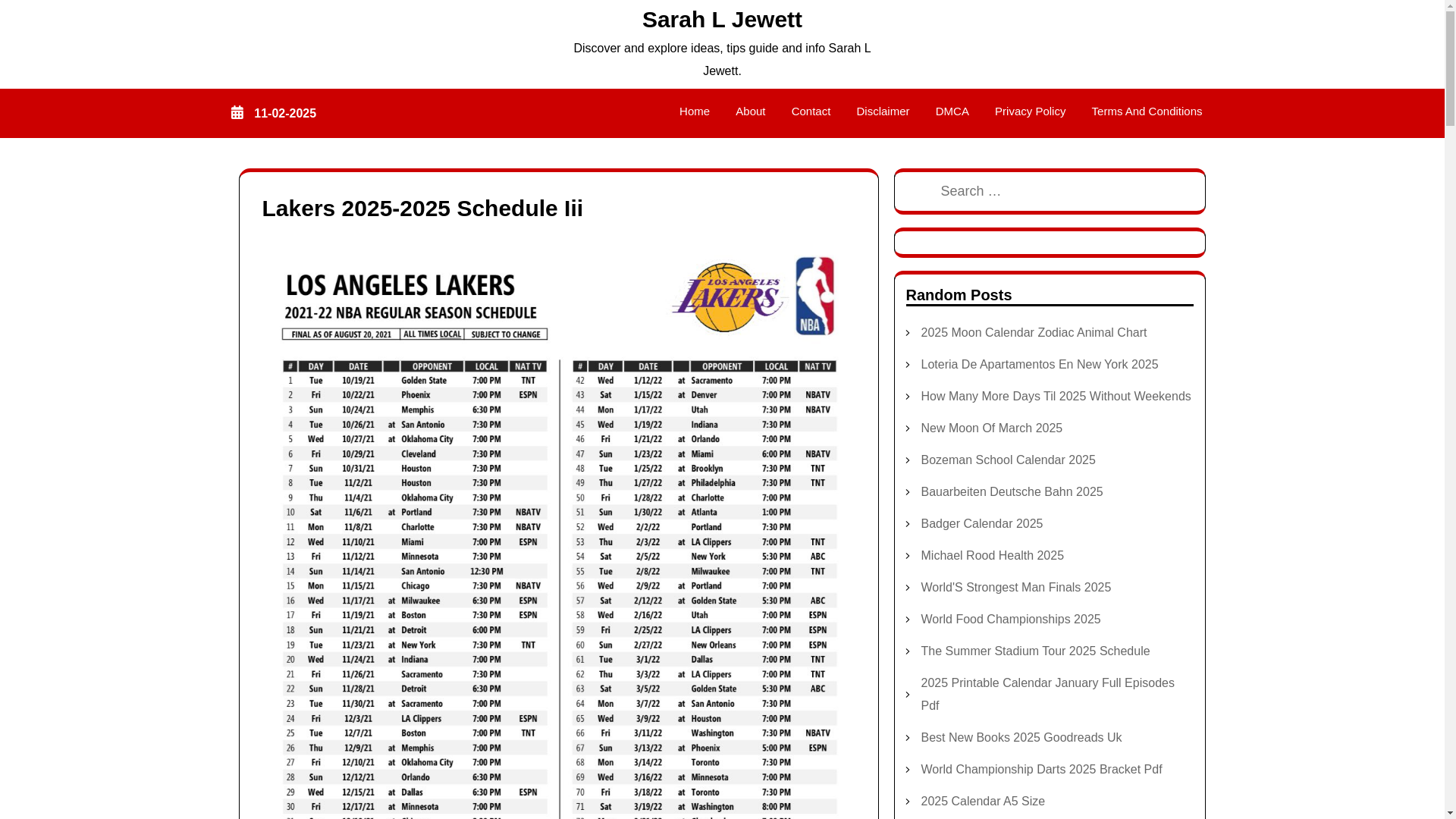This screenshot has width=1456, height=819.
Task: Click the page vertical scrollbar
Action: coord(1450,409)
